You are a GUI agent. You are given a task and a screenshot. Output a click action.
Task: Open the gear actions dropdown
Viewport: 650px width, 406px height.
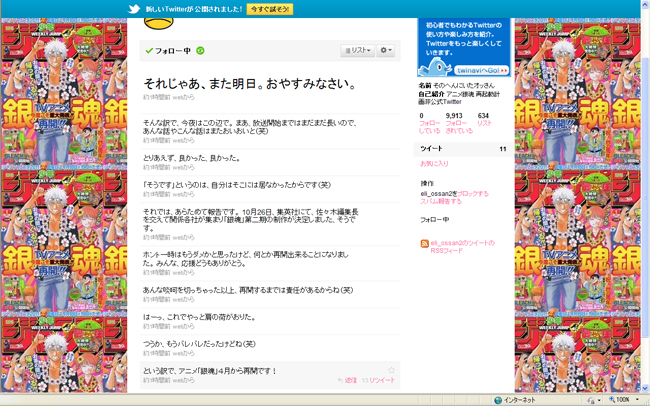(x=386, y=50)
